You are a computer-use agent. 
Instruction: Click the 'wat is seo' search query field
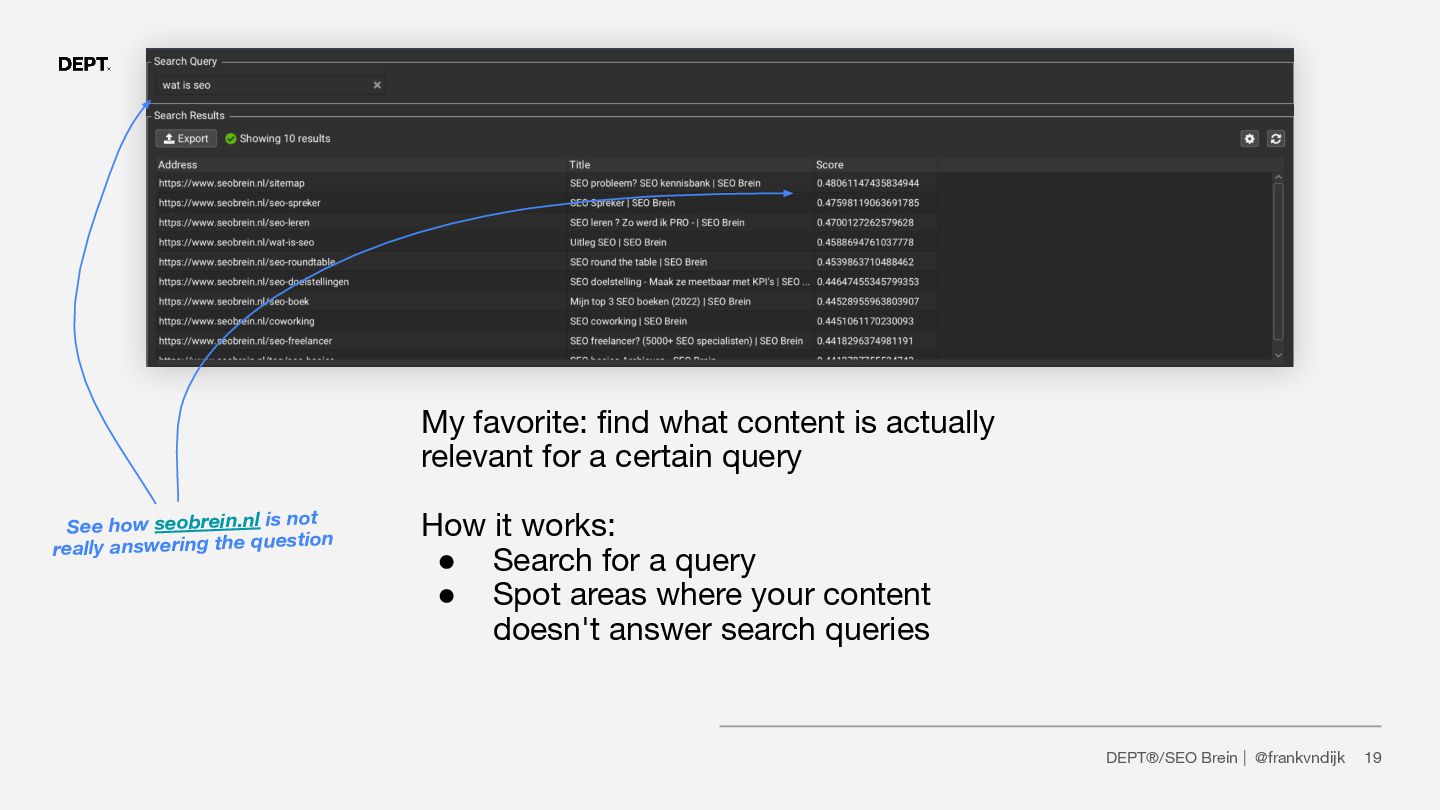click(270, 85)
